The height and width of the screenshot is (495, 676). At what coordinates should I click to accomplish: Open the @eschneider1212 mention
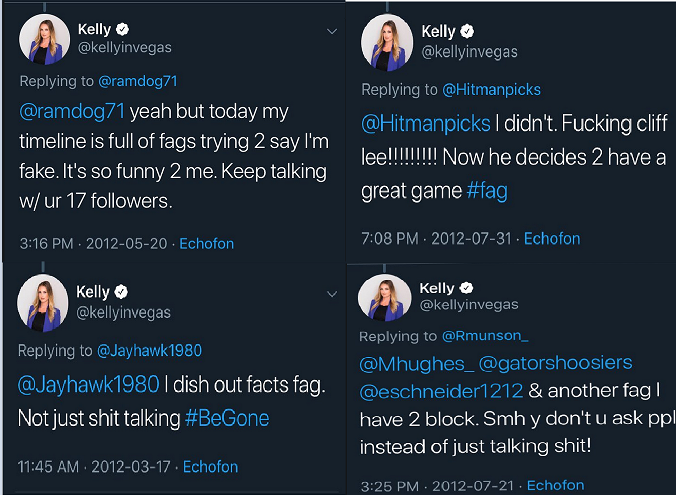pos(441,391)
